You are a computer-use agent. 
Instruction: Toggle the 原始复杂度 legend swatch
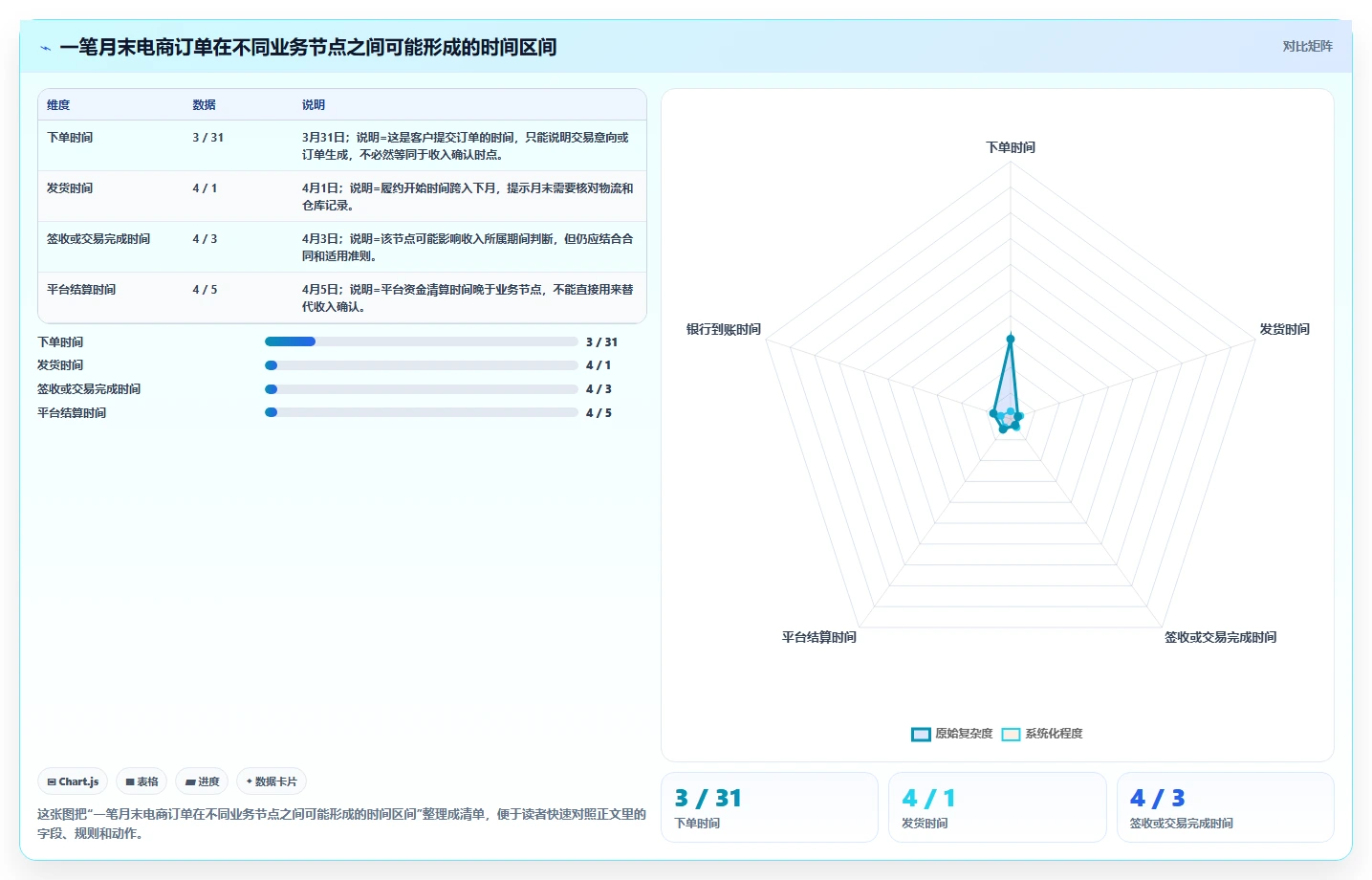click(x=921, y=735)
